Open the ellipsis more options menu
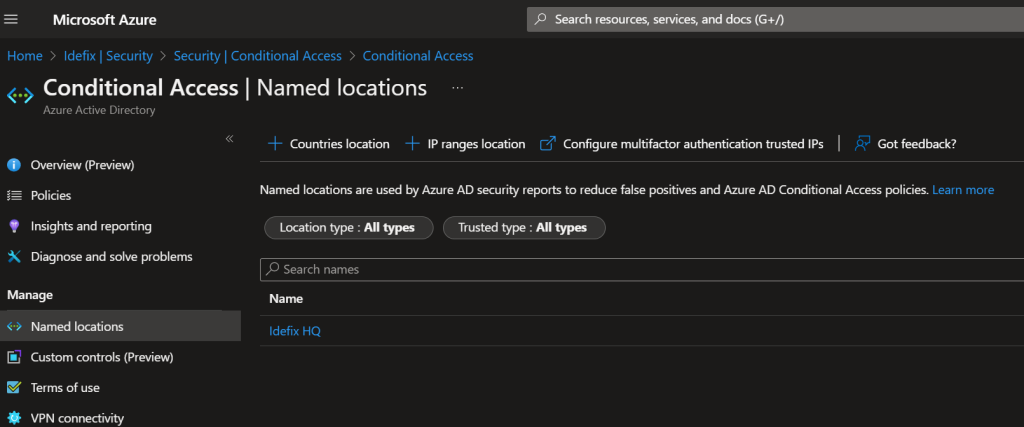Image resolution: width=1024 pixels, height=427 pixels. pos(457,87)
